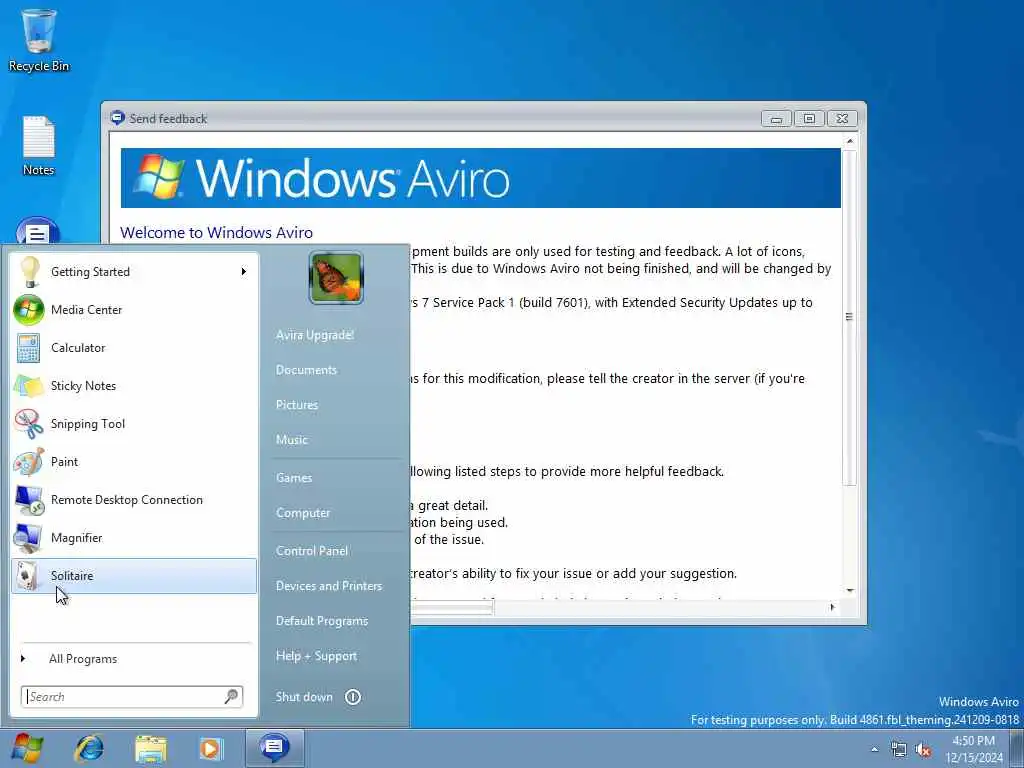The image size is (1024, 768).
Task: Open Games from Start menu
Action: tap(294, 478)
